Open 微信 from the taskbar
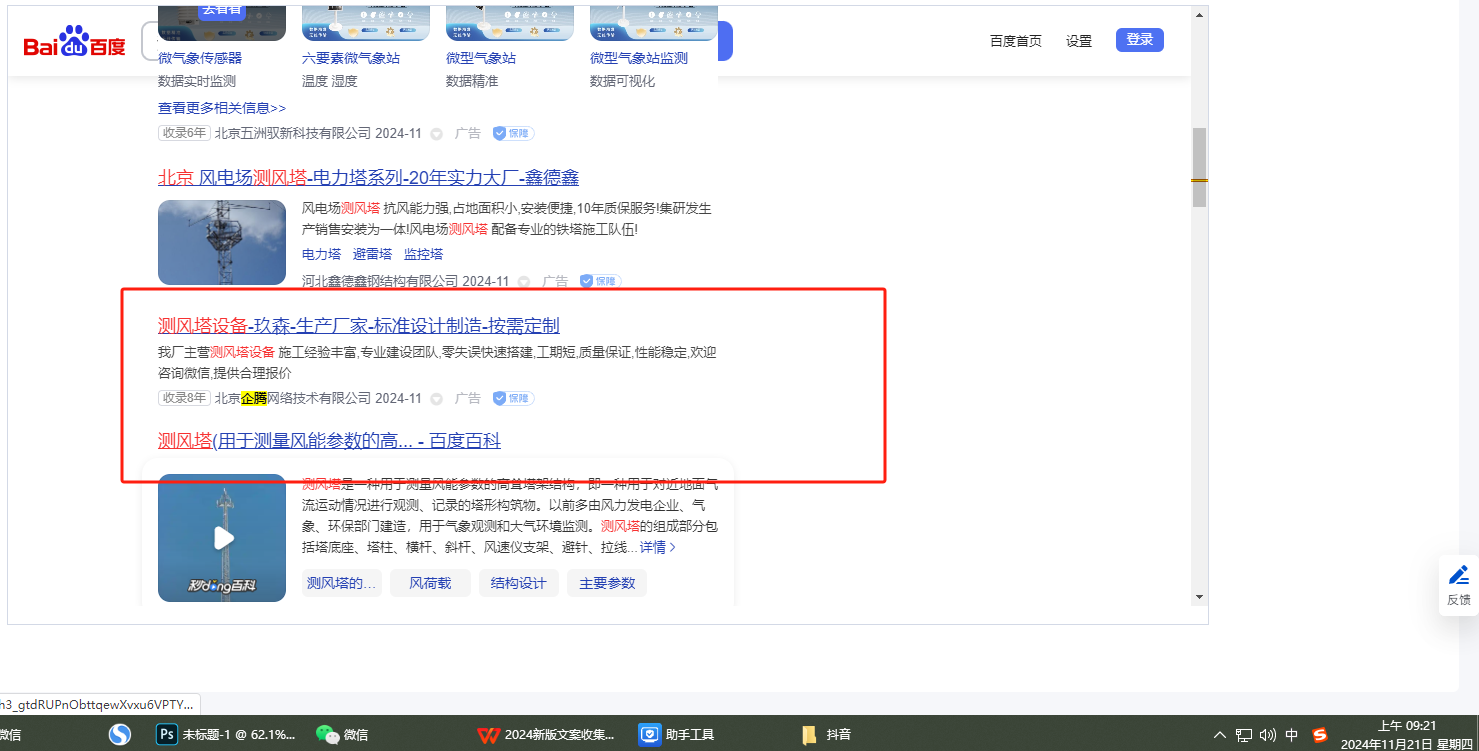Image resolution: width=1479 pixels, height=751 pixels. coord(342,735)
